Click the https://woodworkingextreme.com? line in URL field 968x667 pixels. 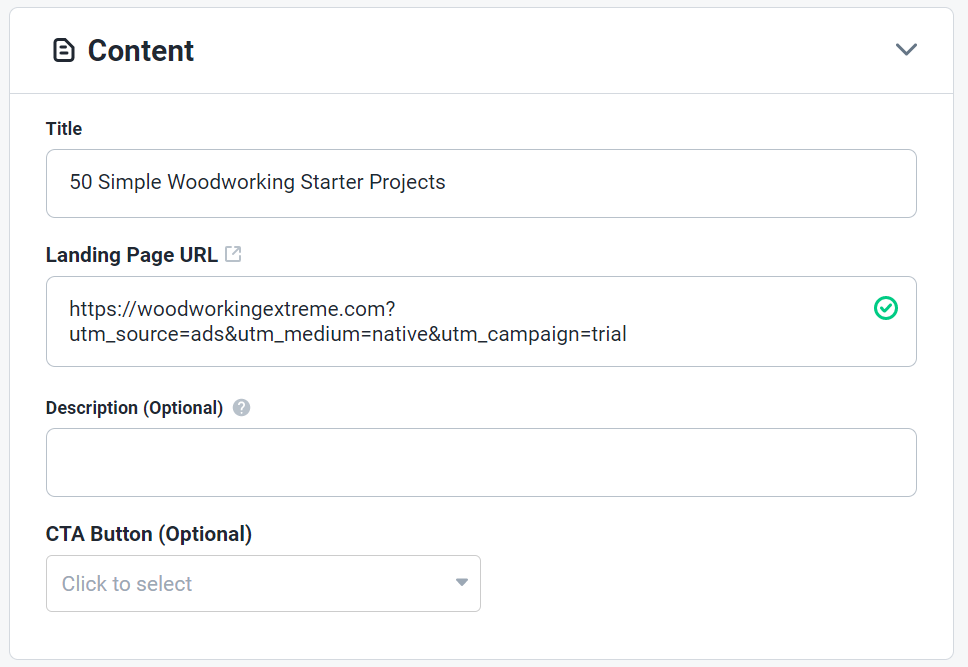click(x=234, y=309)
